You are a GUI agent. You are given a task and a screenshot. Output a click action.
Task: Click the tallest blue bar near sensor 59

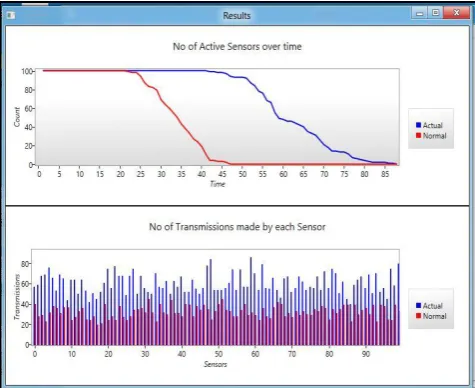[251, 301]
